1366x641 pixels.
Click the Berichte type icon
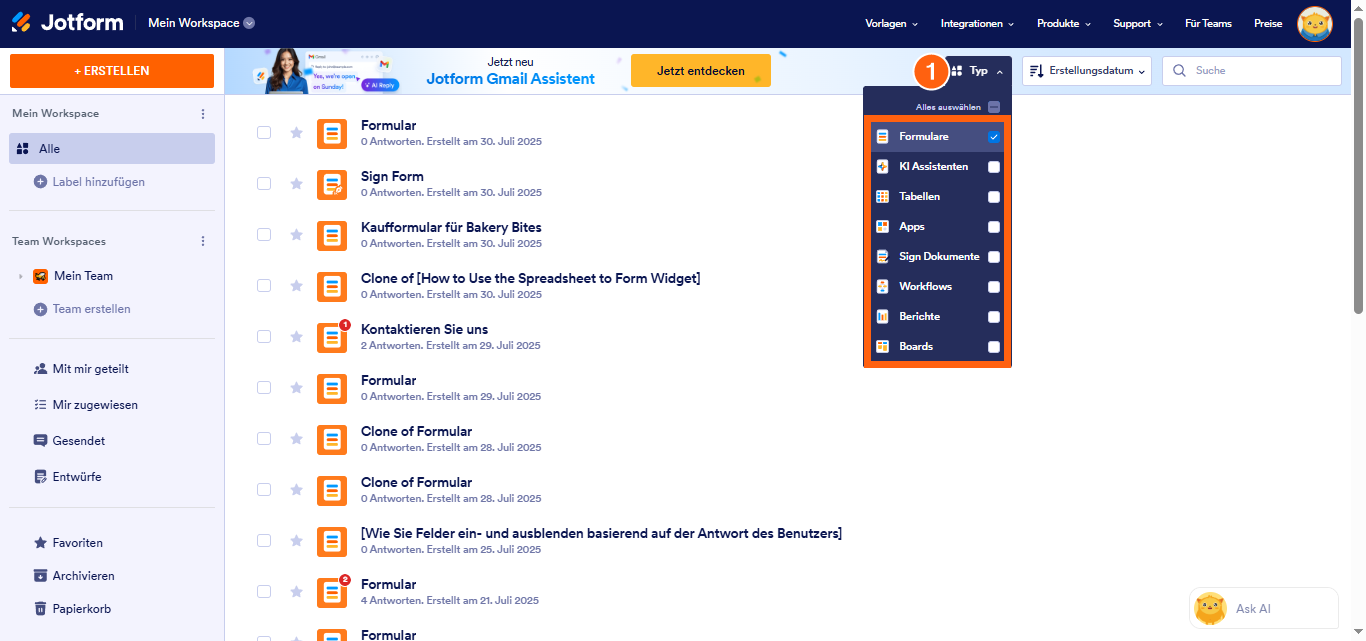tap(882, 316)
